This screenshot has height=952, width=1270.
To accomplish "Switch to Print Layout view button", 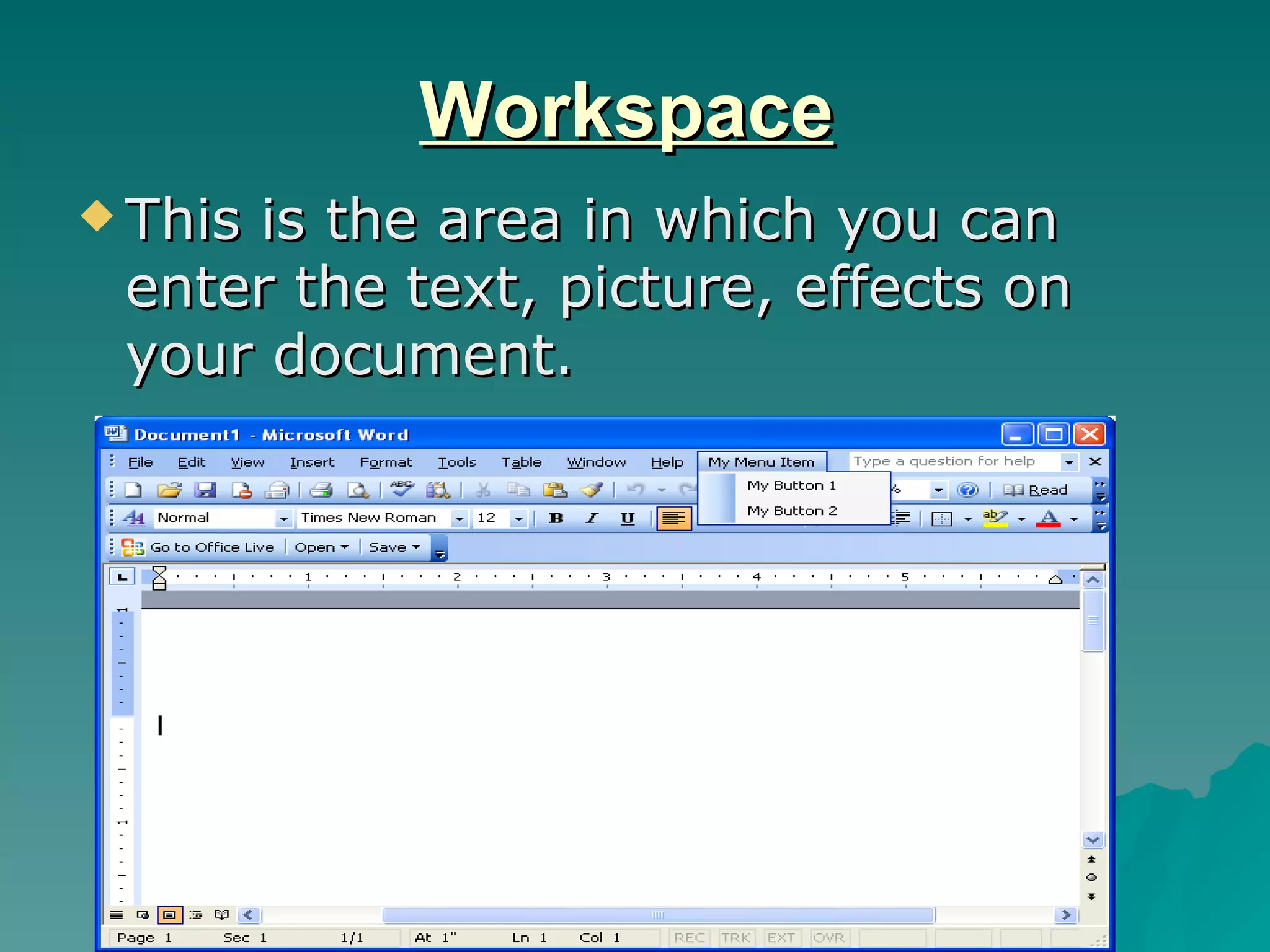I will [x=169, y=915].
